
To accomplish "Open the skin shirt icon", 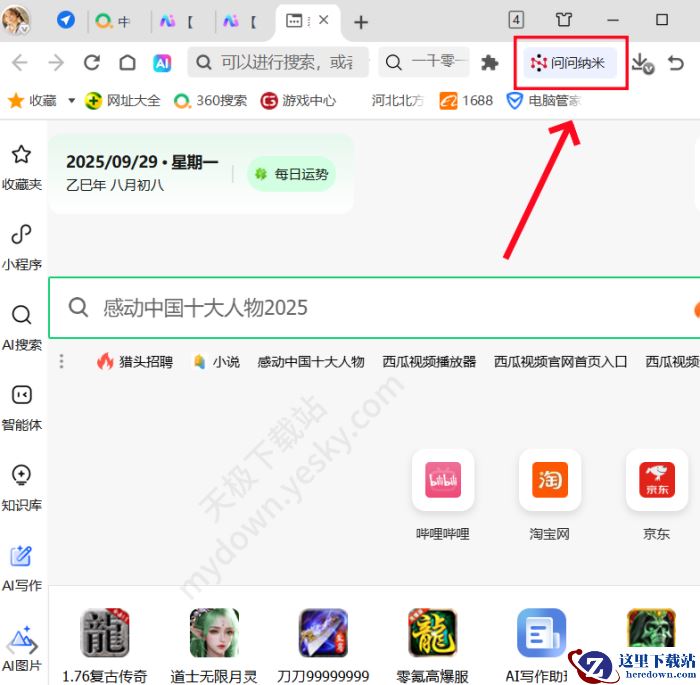I will (563, 20).
